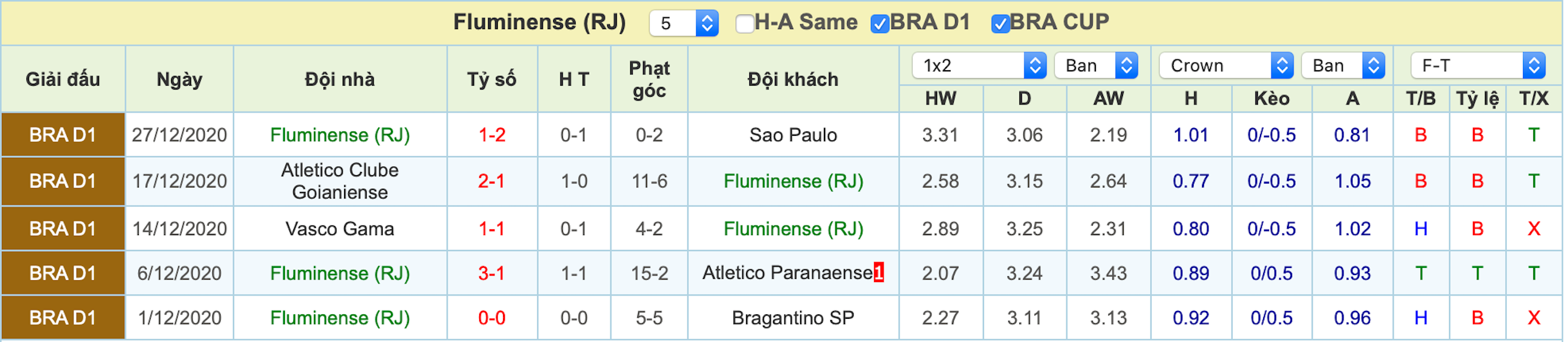Viewport: 1568px width, 342px height.
Task: Enable the H-A Same checkbox
Action: tap(745, 24)
